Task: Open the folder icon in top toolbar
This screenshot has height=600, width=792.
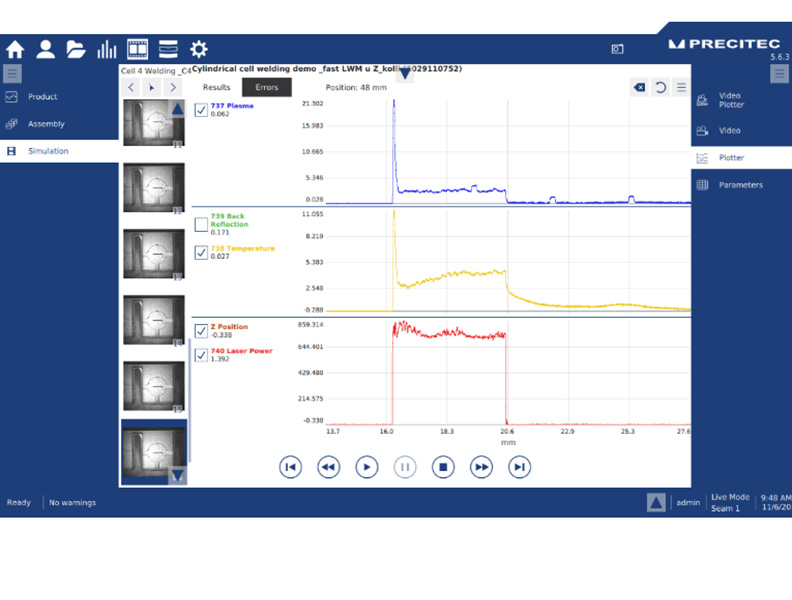Action: (76, 49)
